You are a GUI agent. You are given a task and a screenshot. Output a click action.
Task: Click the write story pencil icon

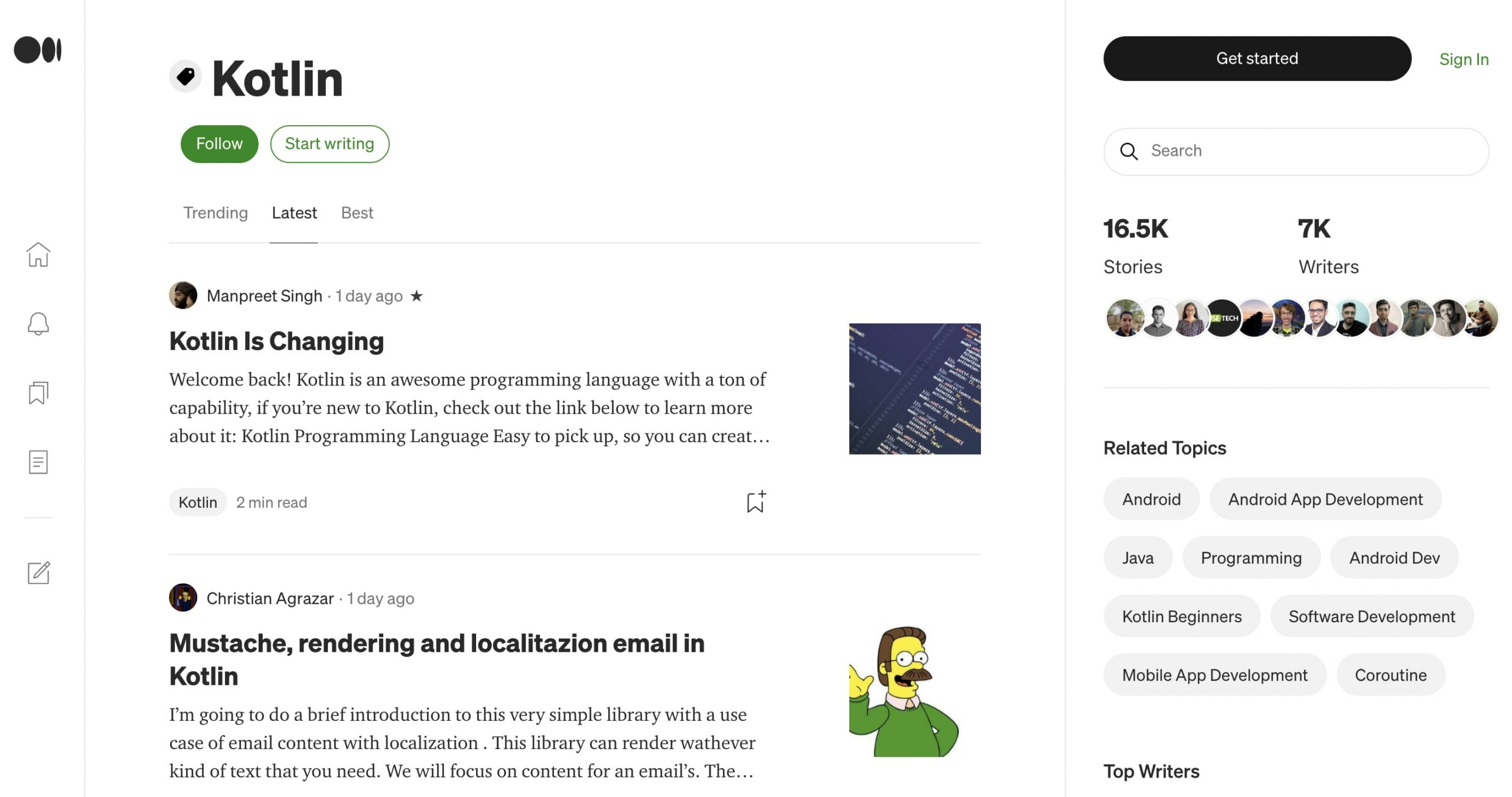pos(39,573)
